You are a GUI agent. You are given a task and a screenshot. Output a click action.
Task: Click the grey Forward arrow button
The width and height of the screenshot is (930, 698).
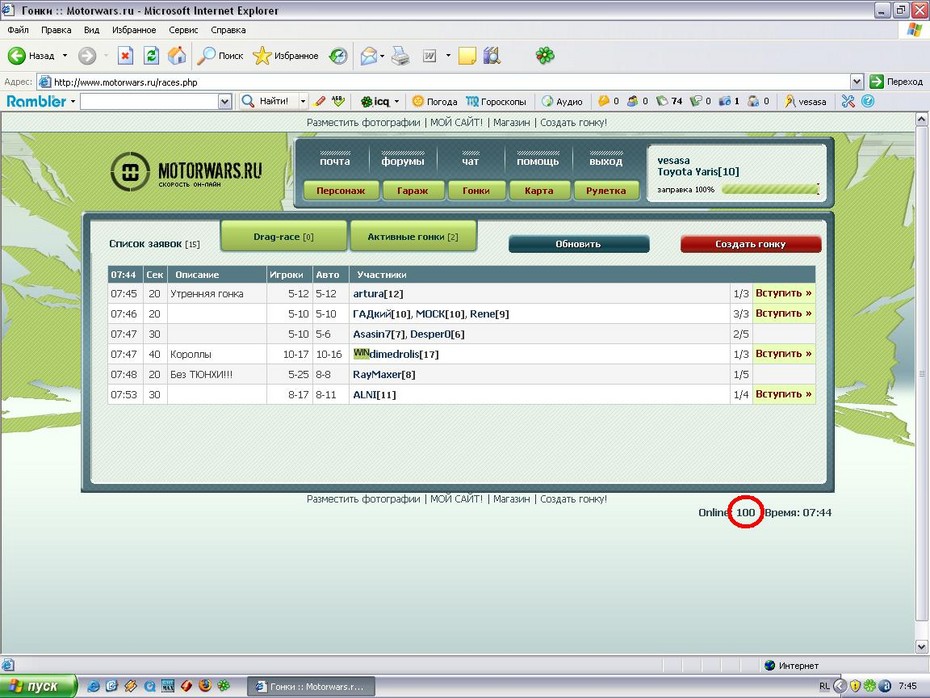87,56
